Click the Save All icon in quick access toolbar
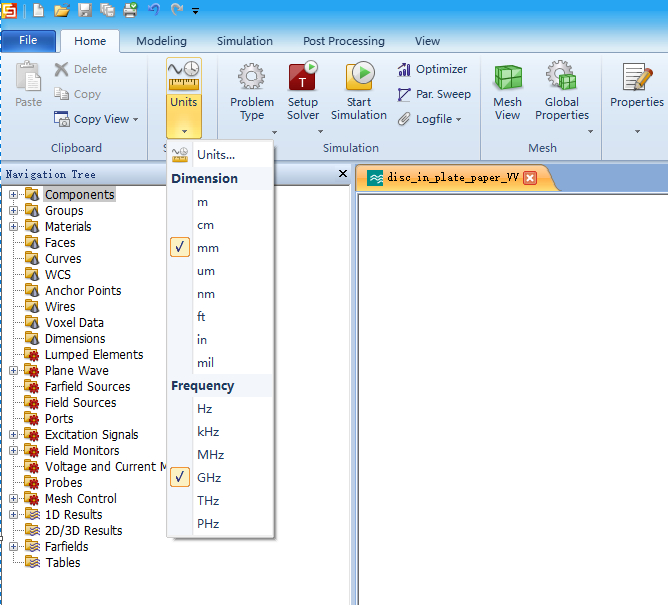Screen dimensions: 668x605 (107, 10)
